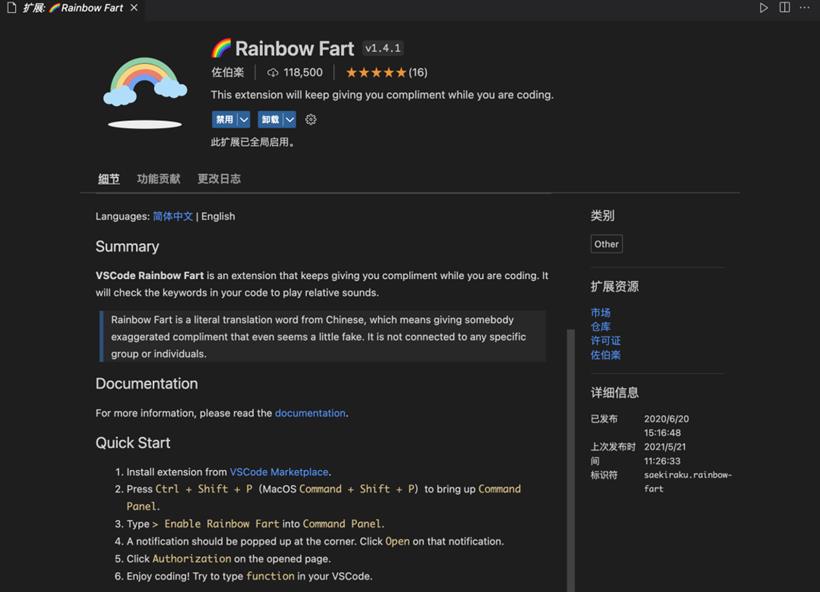Image resolution: width=820 pixels, height=592 pixels.
Task: Click the English language label
Action: 218,217
